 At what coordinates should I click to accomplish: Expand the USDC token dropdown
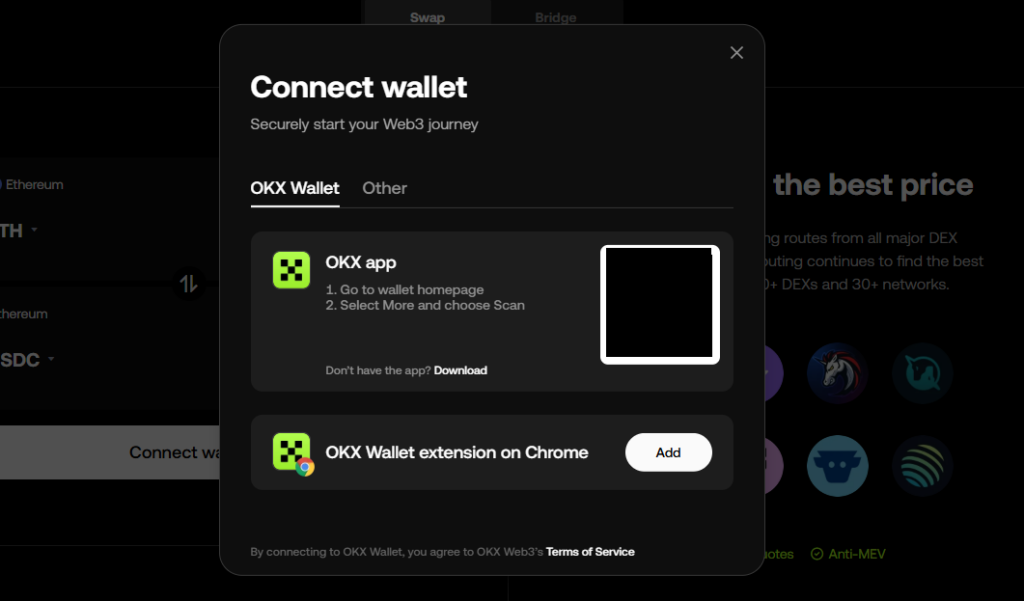pos(27,359)
